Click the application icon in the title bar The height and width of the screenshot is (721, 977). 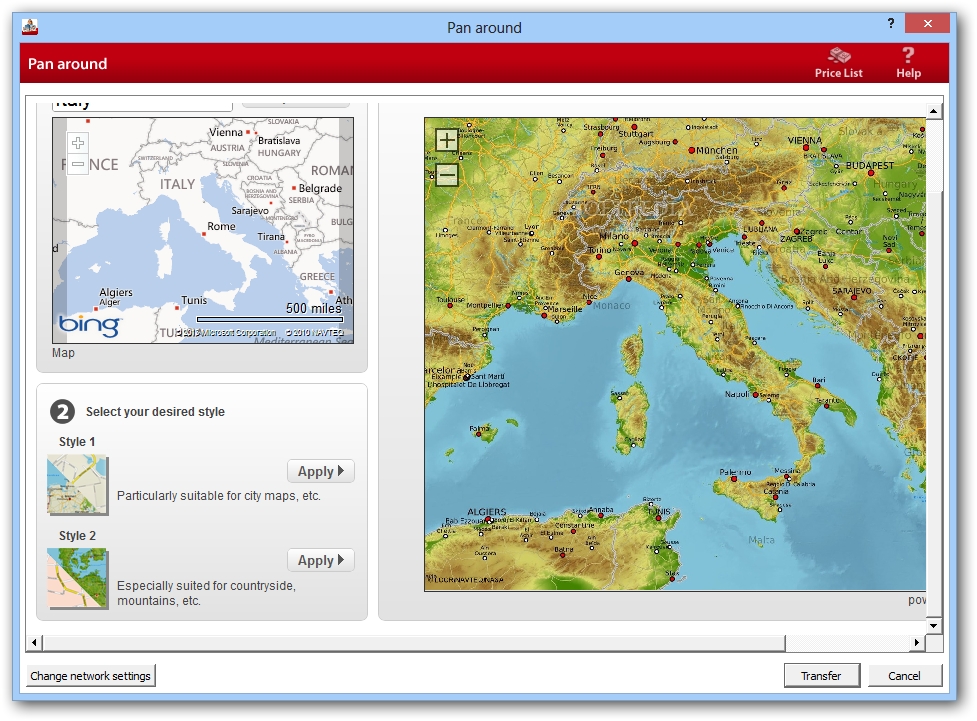[30, 27]
